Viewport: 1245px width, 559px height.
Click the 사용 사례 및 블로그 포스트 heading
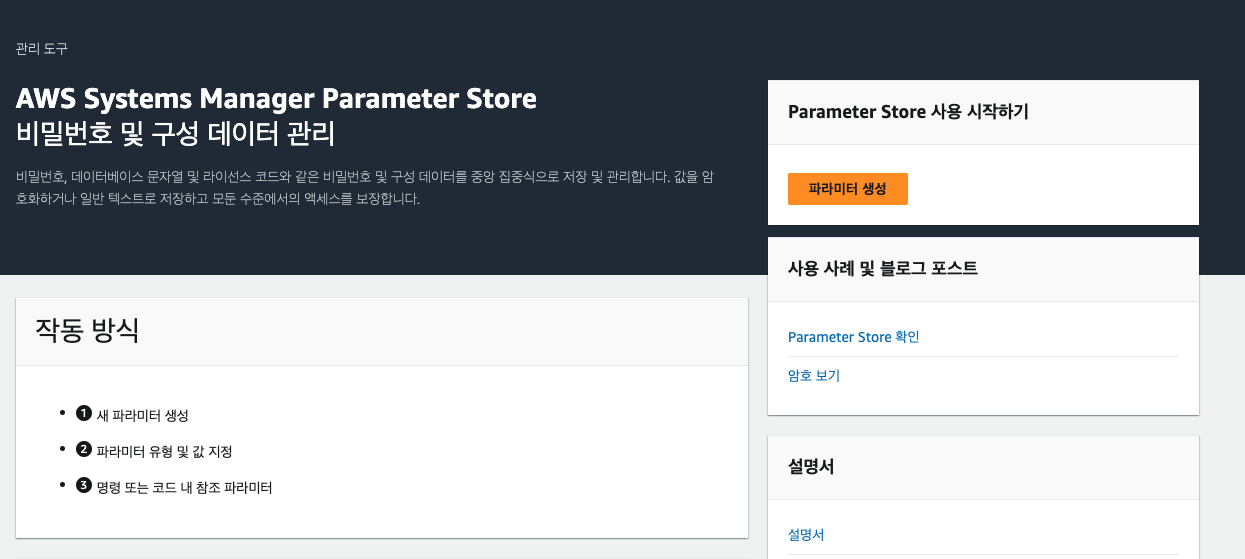pos(883,268)
